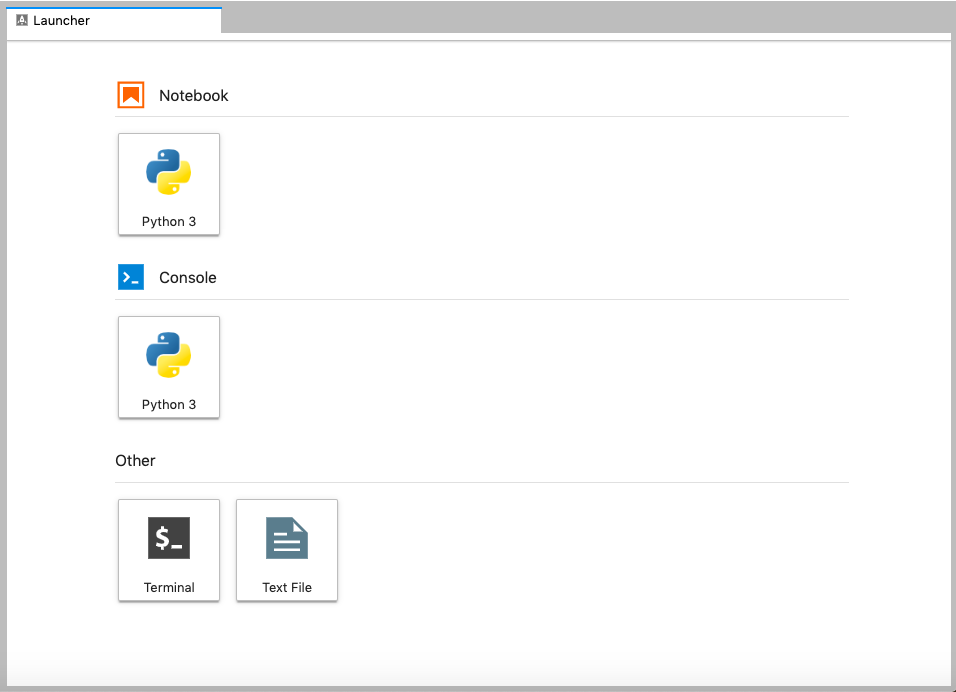Click the Other section heading text
This screenshot has height=692, width=956.
click(135, 461)
